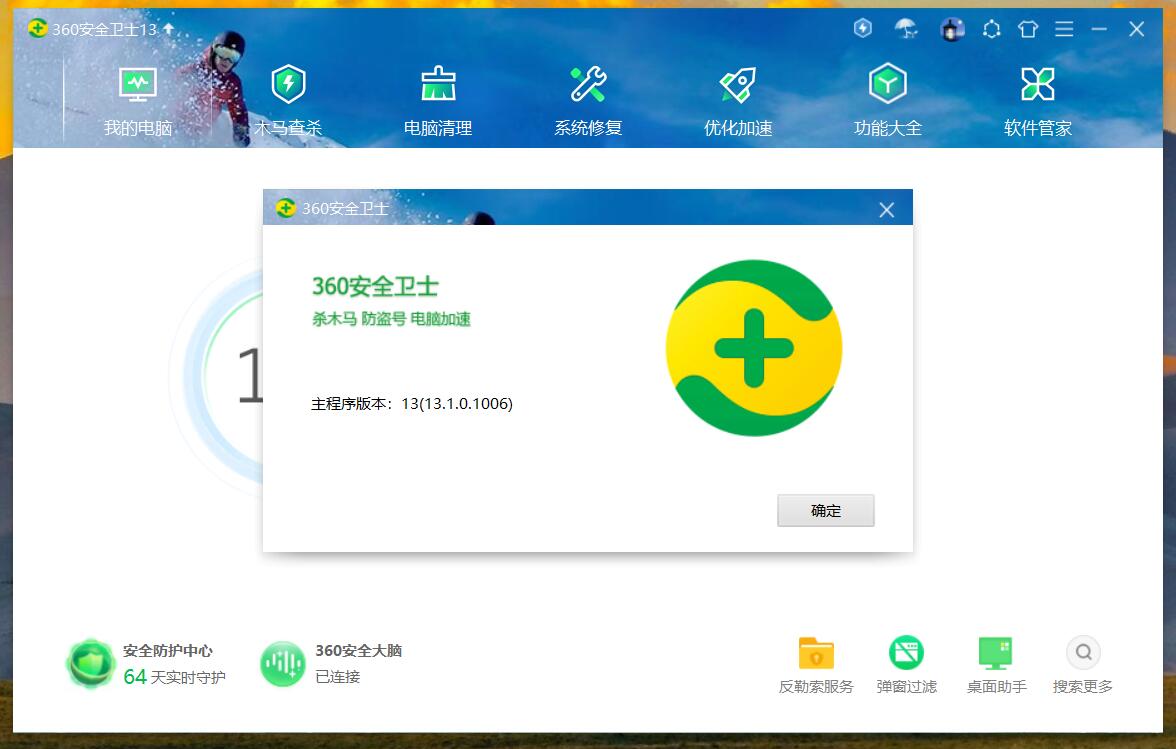Image resolution: width=1176 pixels, height=749 pixels.
Task: Click 确定 button in about dialog
Action: [x=826, y=511]
